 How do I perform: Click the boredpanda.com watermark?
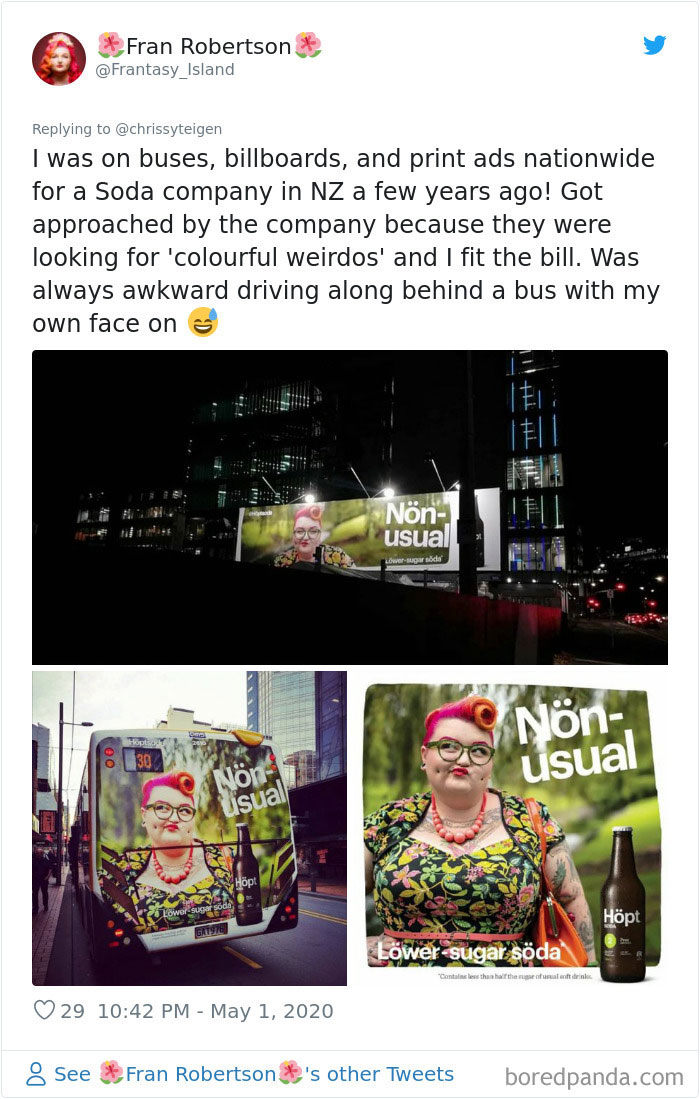(594, 1077)
